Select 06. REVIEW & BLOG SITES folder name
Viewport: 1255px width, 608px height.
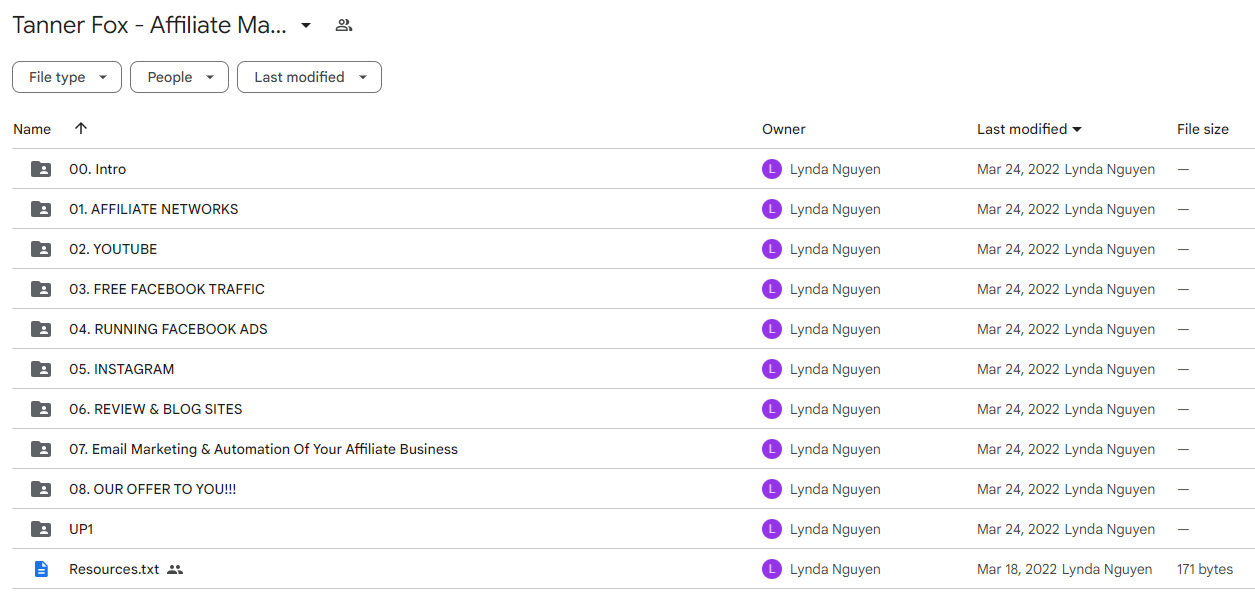(x=156, y=409)
